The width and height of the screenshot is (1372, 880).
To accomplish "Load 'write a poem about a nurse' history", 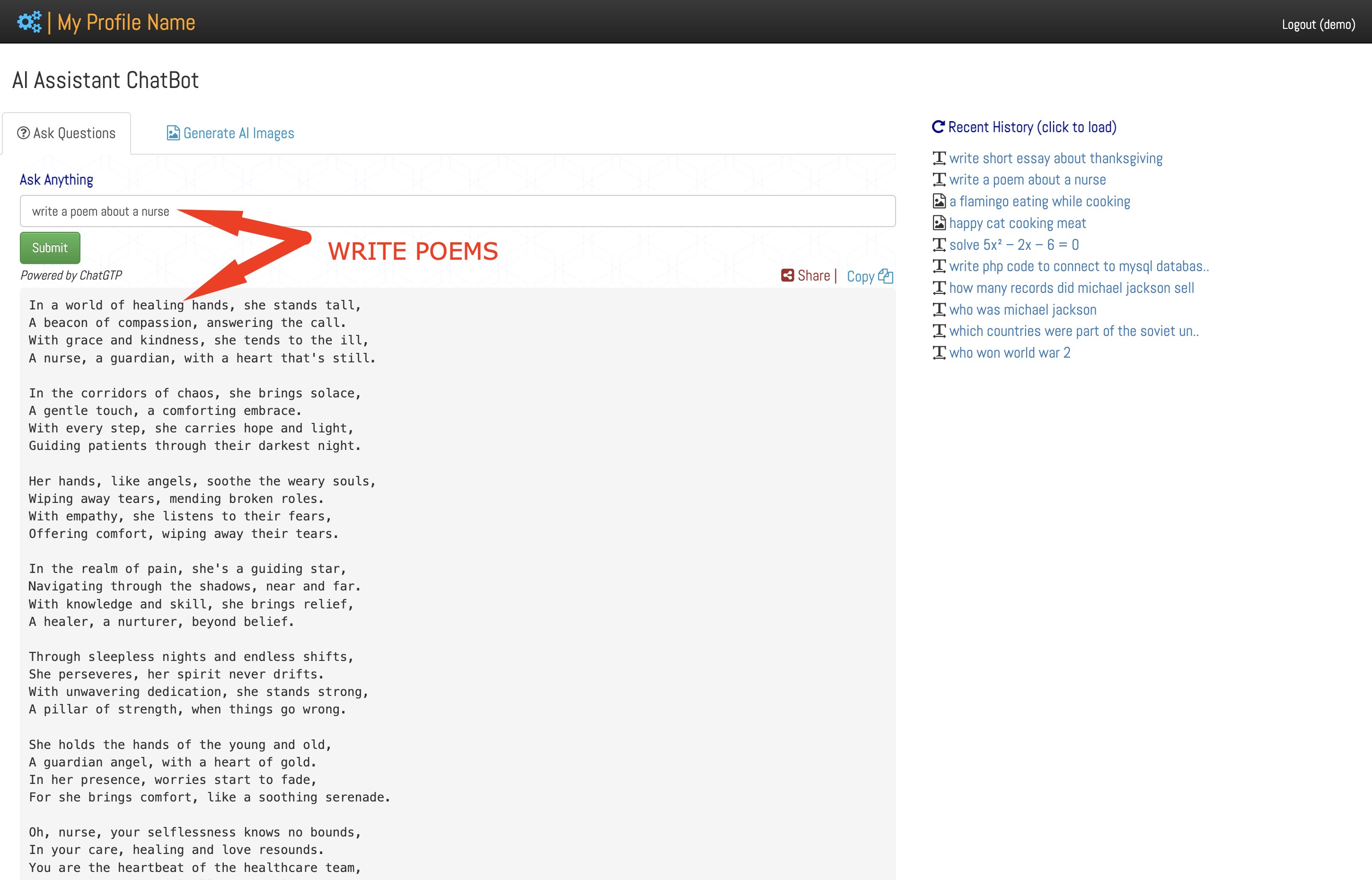I will [x=1027, y=179].
